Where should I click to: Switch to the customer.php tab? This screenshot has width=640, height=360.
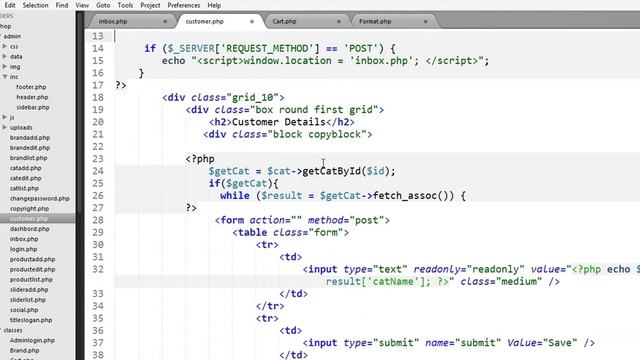tap(204, 21)
